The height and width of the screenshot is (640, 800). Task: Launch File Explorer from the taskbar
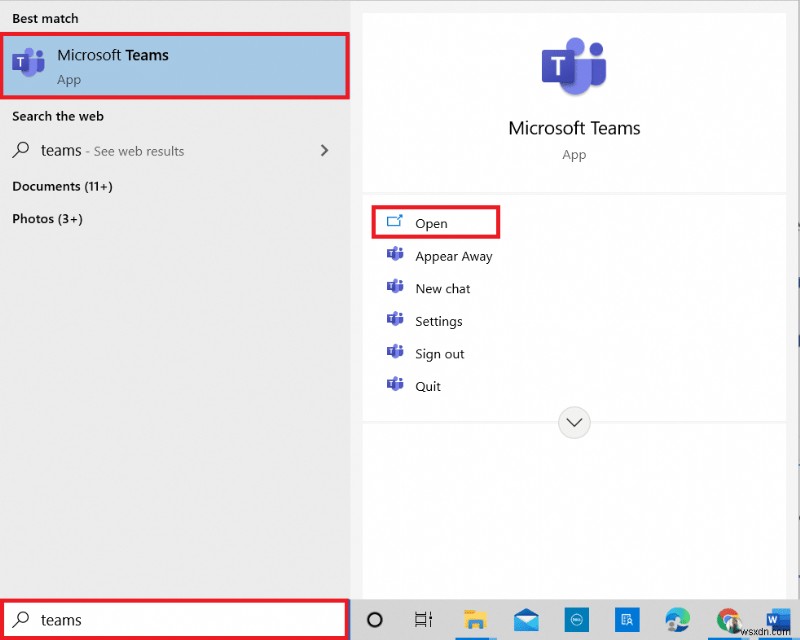click(475, 620)
